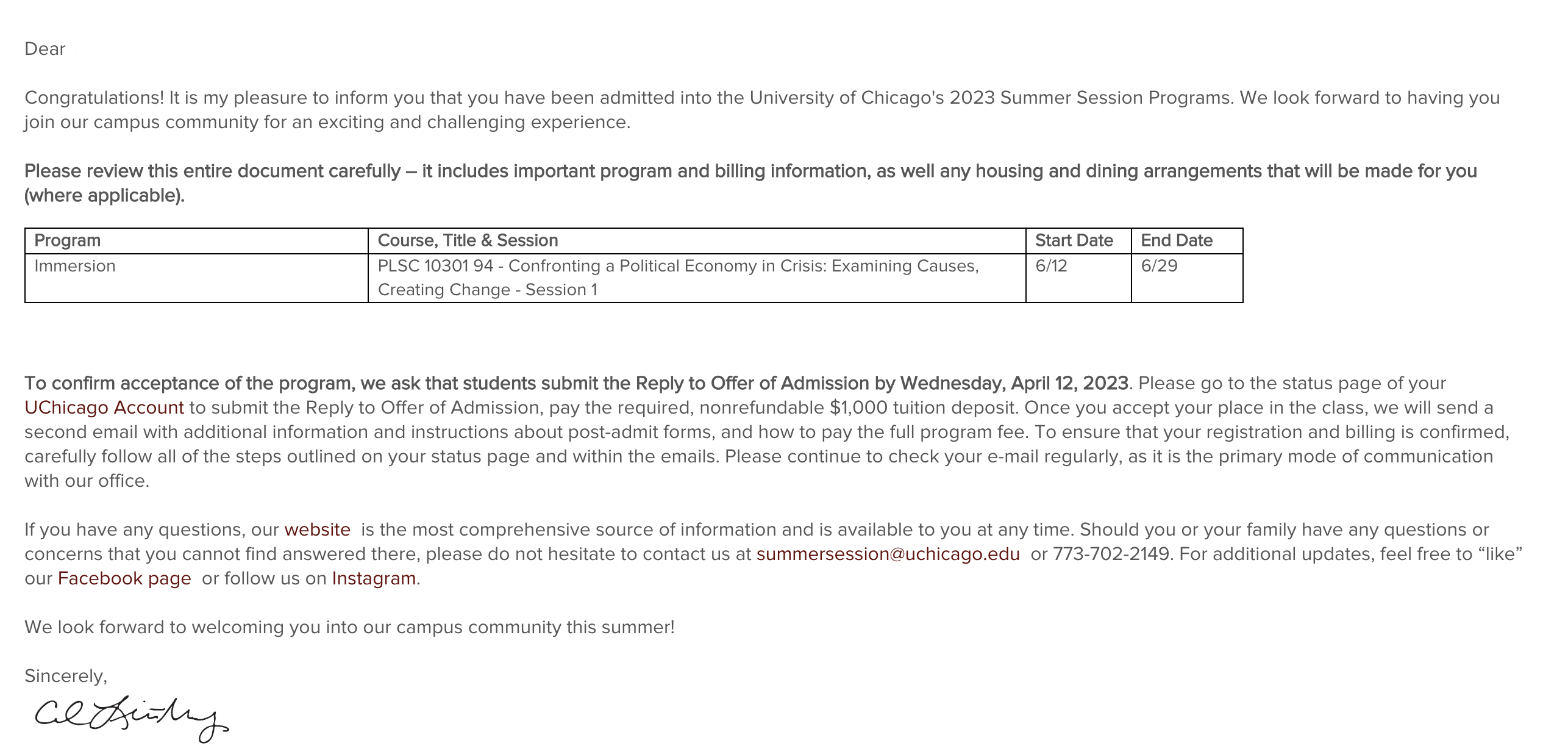Follow the Instagram link
Viewport: 1568px width, 754px height.
tap(374, 578)
